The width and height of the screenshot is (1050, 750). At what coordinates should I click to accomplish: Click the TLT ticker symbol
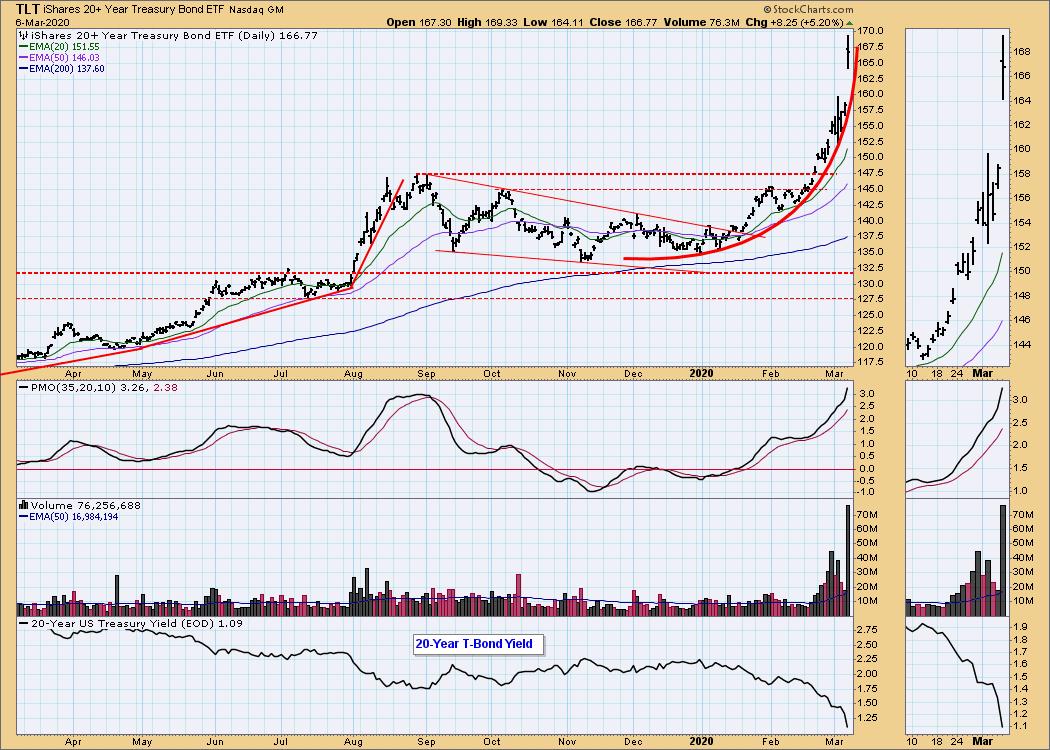click(x=27, y=9)
